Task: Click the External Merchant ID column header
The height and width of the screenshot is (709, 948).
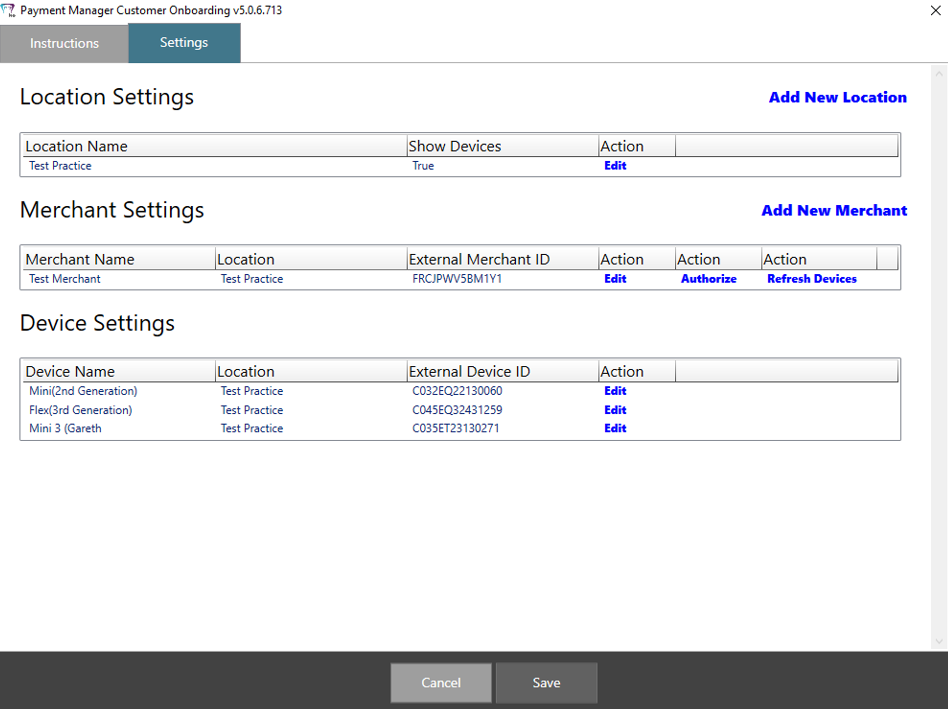Action: tap(502, 259)
